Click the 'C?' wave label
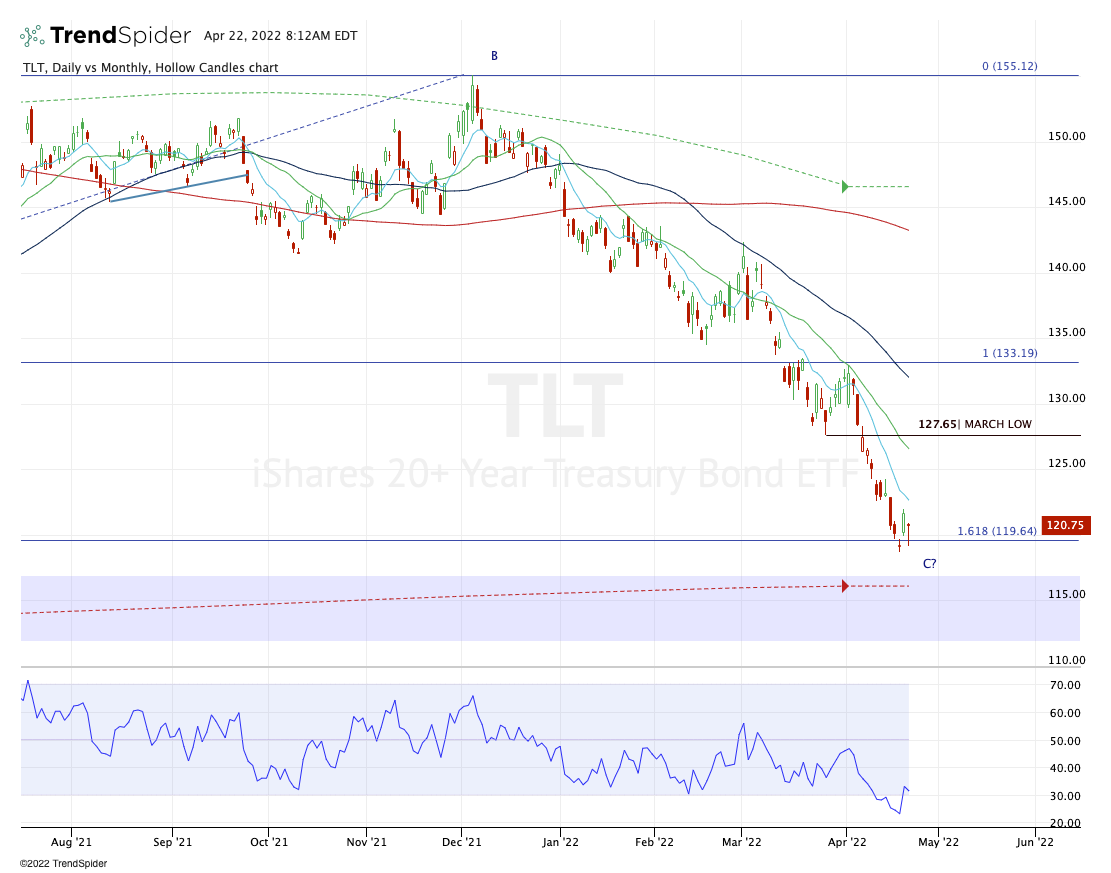The image size is (1111, 873). (930, 564)
